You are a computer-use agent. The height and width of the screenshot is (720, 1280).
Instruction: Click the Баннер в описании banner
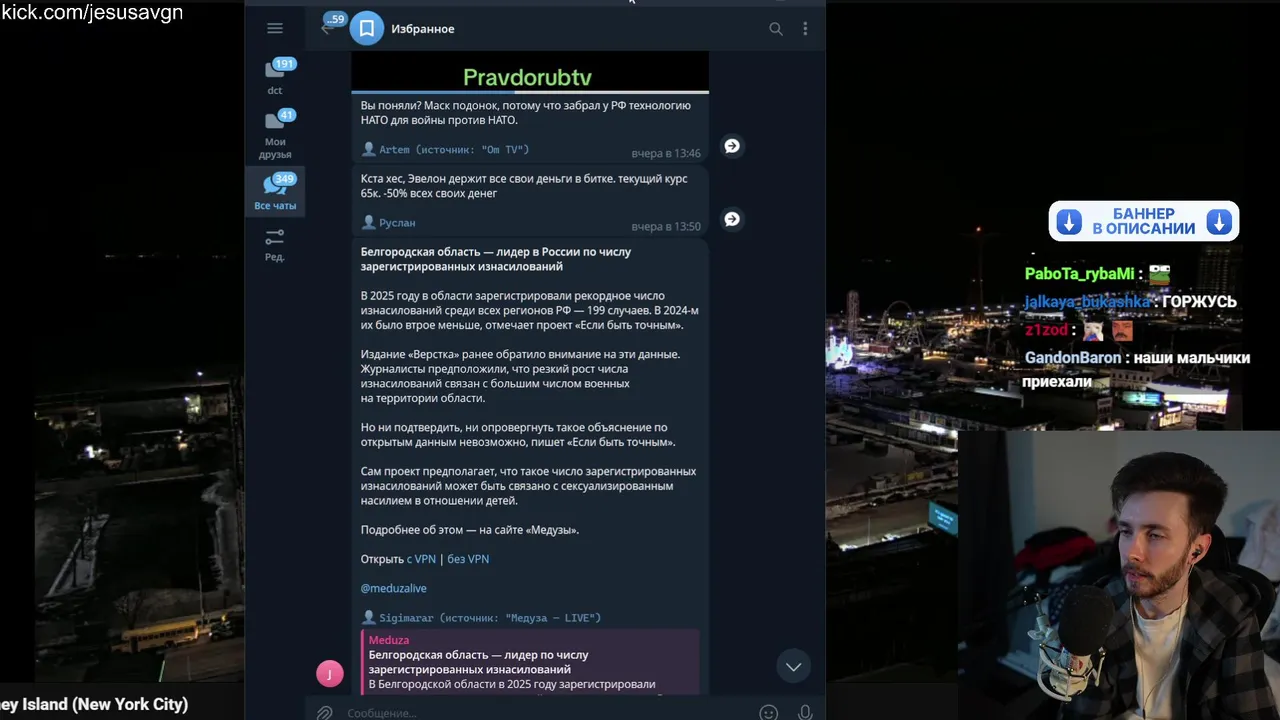[1144, 221]
